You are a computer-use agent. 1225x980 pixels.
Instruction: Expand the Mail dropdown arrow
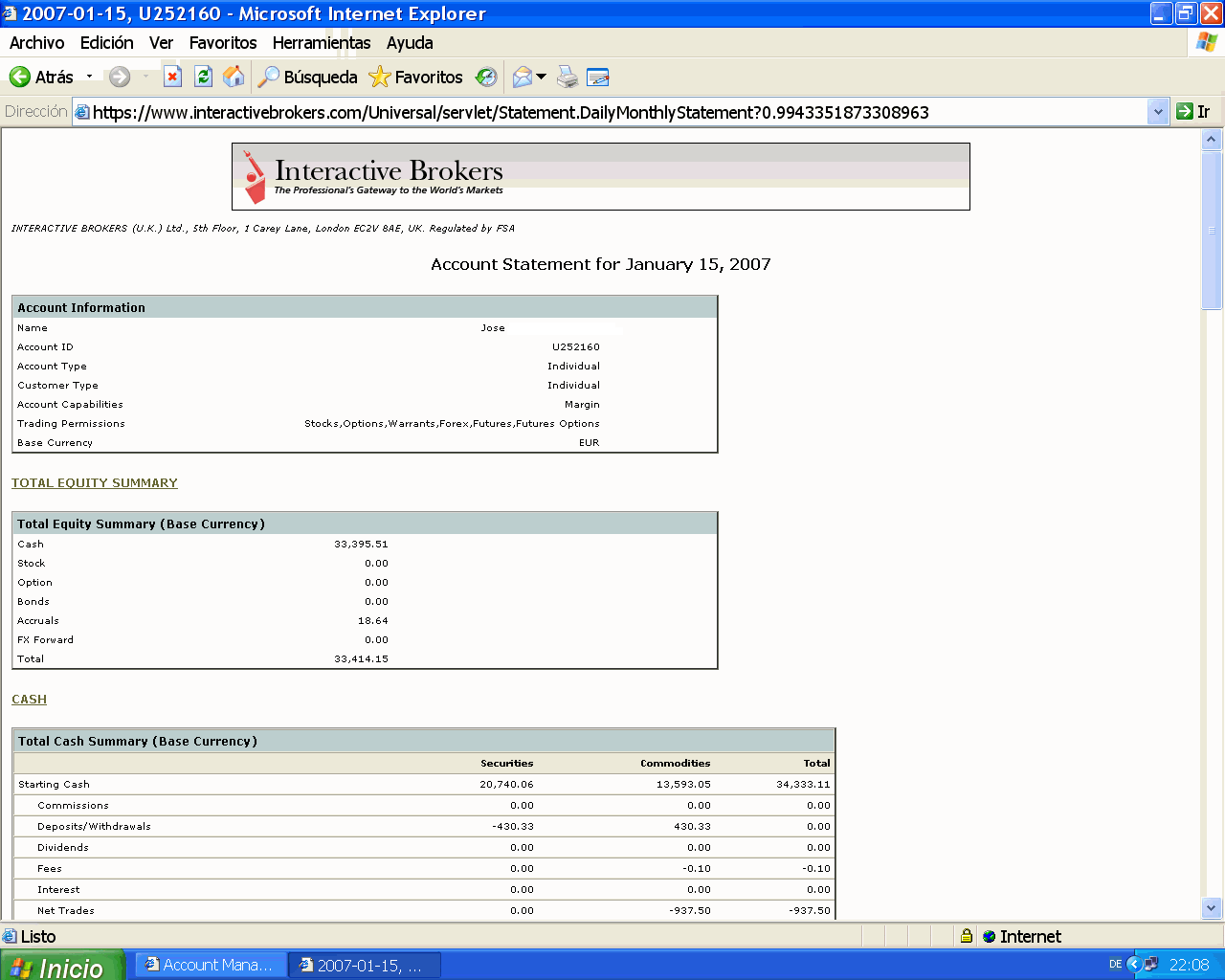coord(541,77)
